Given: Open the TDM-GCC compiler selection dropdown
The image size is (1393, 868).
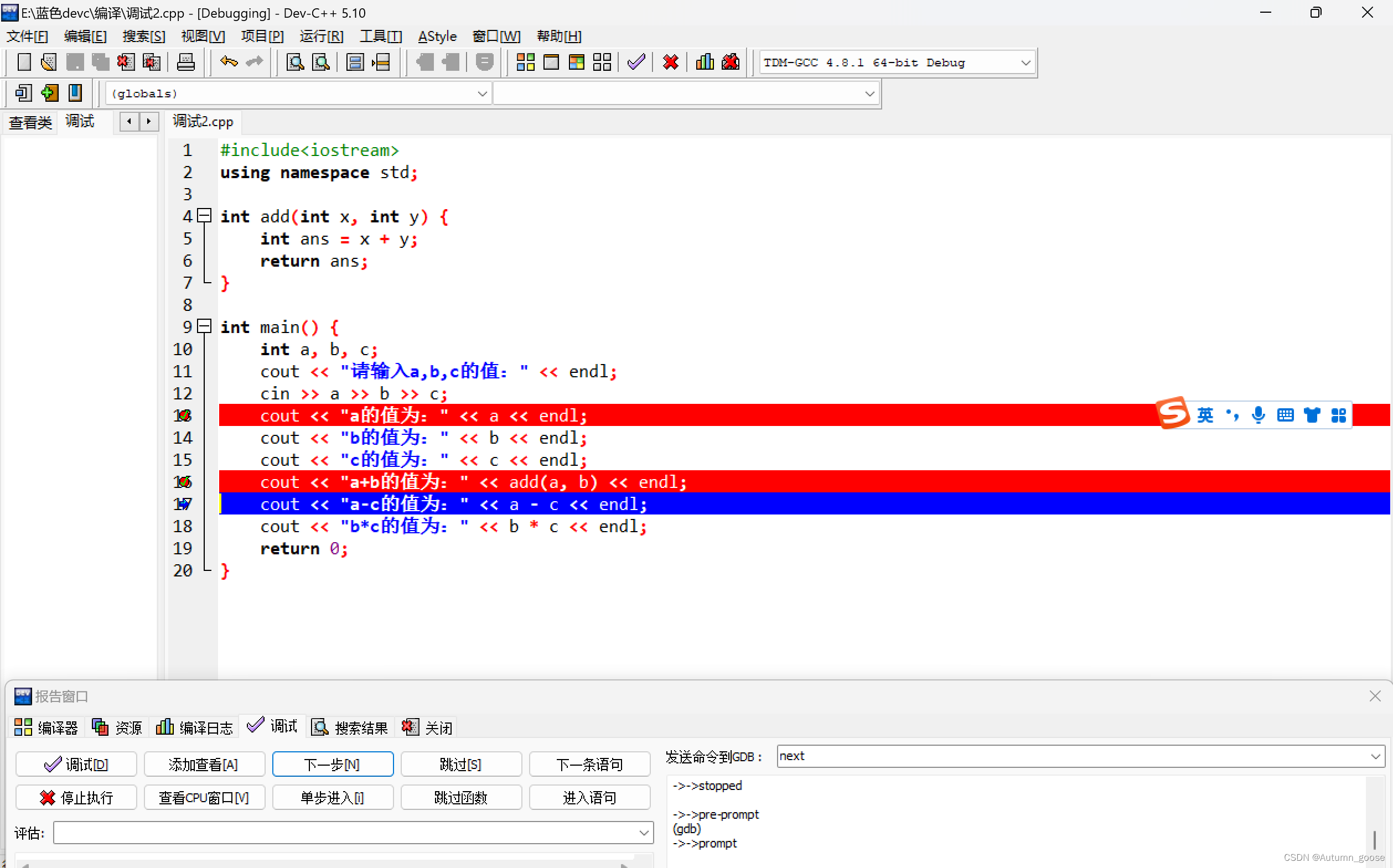Looking at the screenshot, I should [1025, 63].
